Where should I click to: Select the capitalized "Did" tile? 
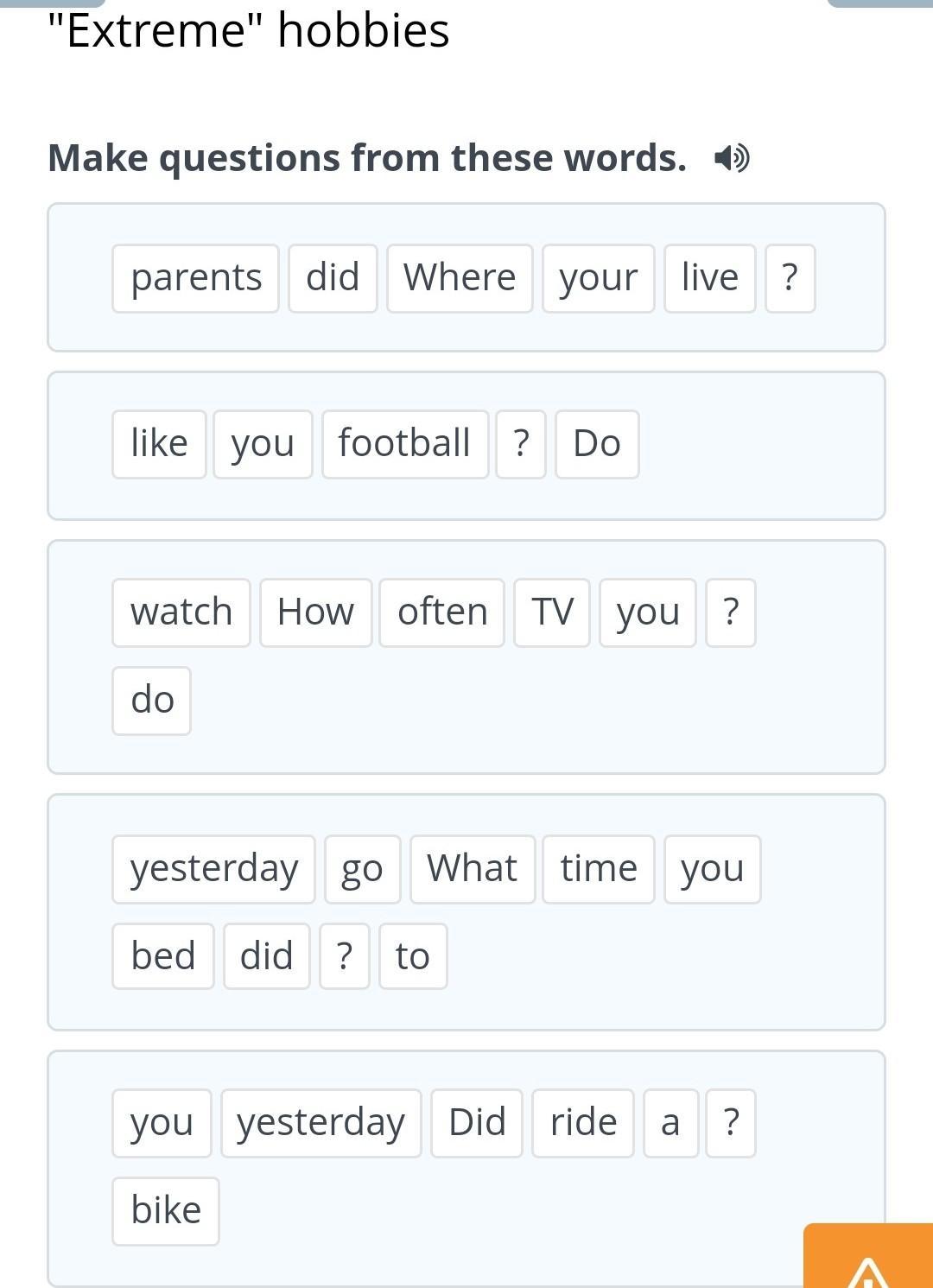coord(477,1123)
